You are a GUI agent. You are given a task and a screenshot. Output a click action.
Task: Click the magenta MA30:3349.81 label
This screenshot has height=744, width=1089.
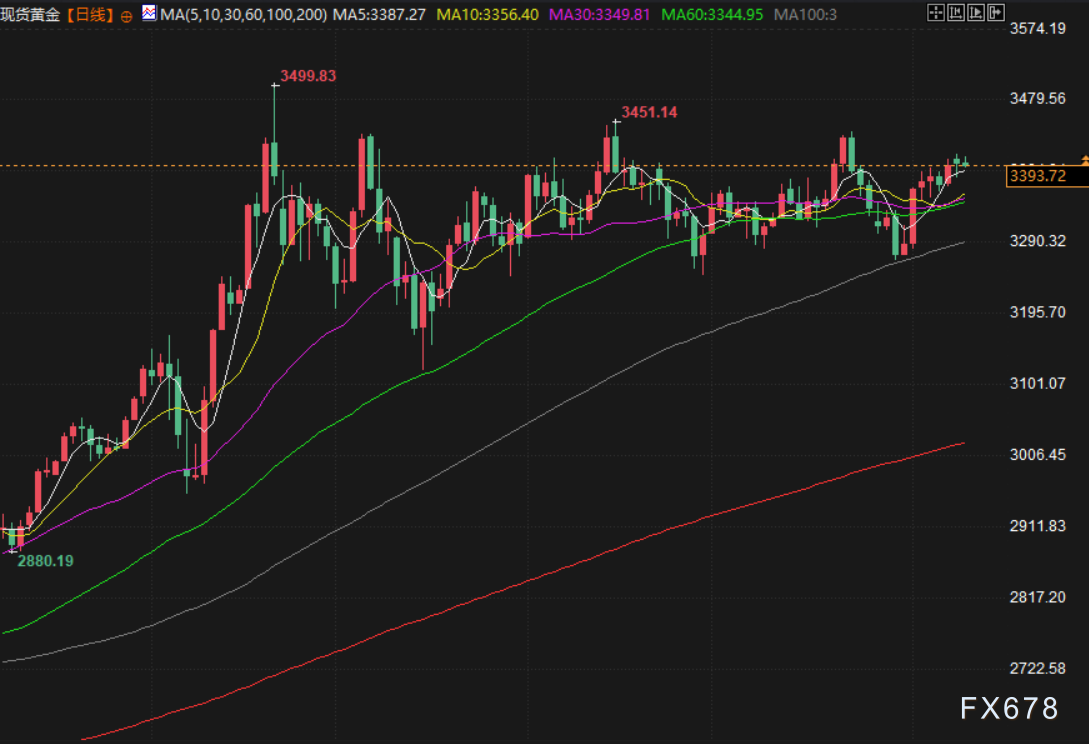[x=599, y=15]
